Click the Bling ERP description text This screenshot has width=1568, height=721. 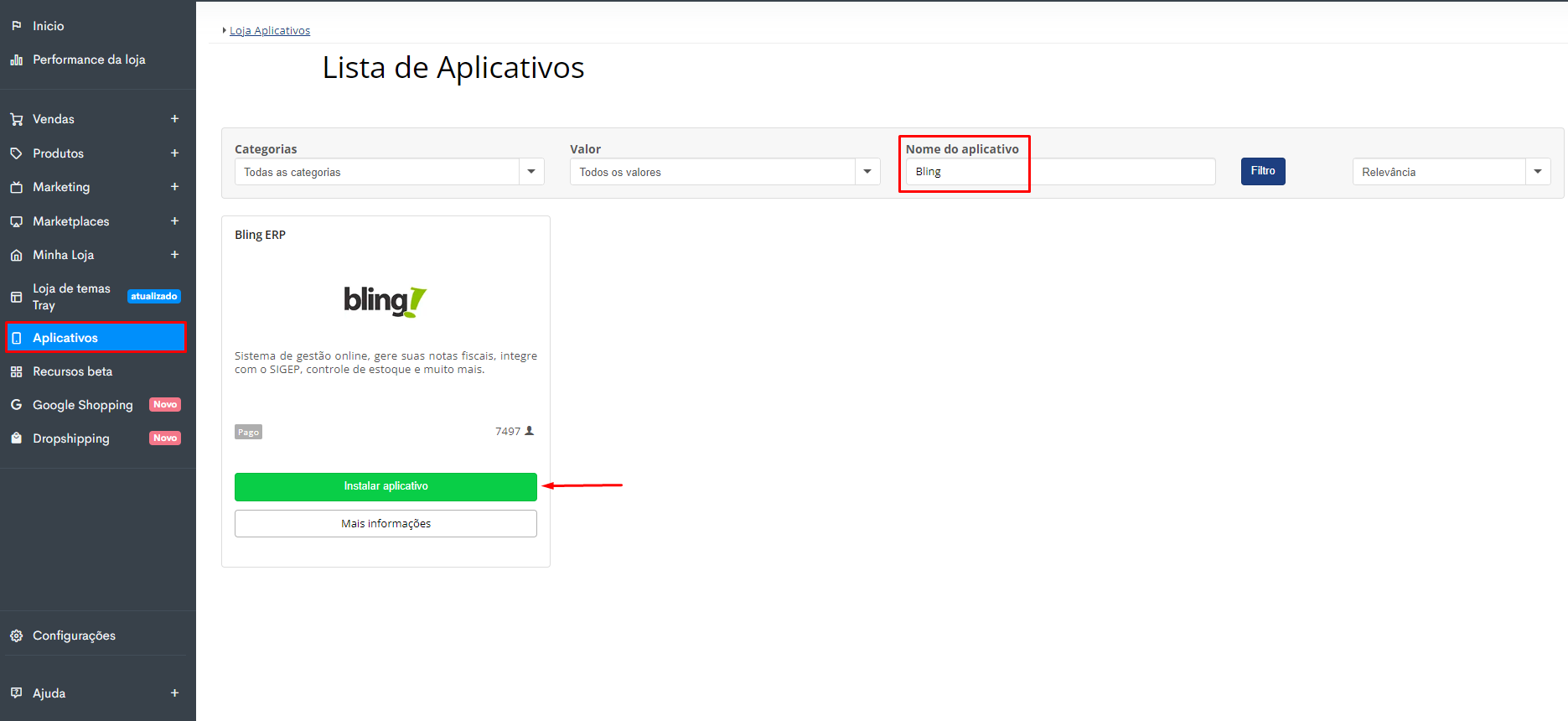click(x=386, y=362)
